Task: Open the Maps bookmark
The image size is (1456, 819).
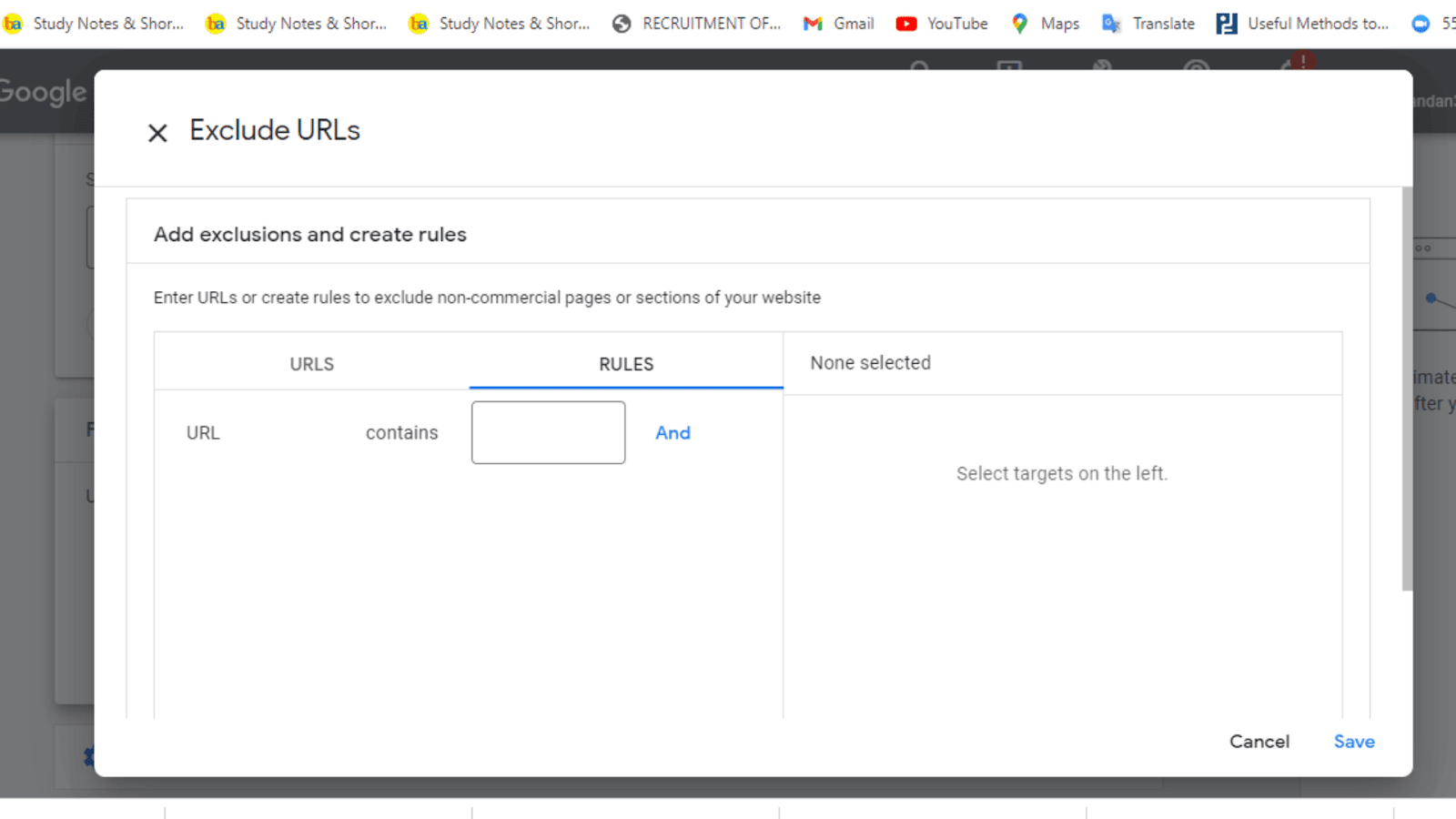Action: pos(1045,24)
